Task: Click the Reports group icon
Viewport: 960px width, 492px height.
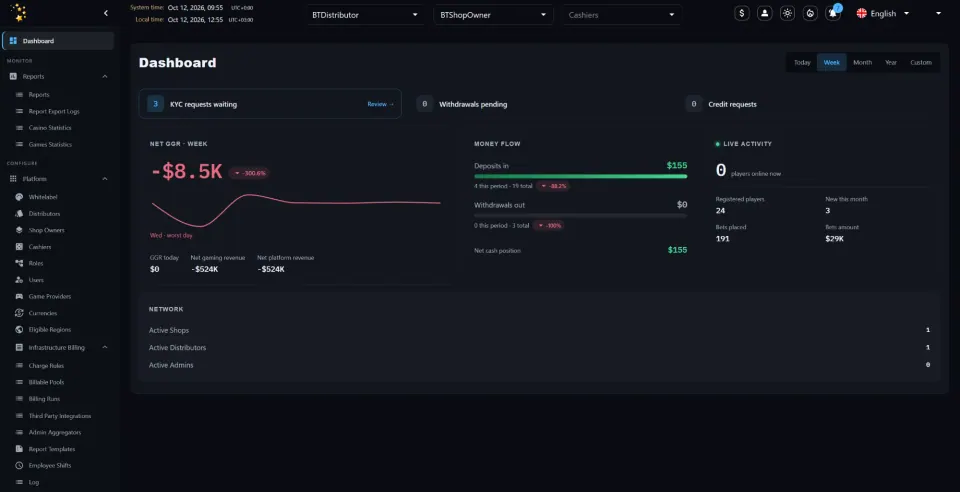Action: pyautogui.click(x=13, y=76)
